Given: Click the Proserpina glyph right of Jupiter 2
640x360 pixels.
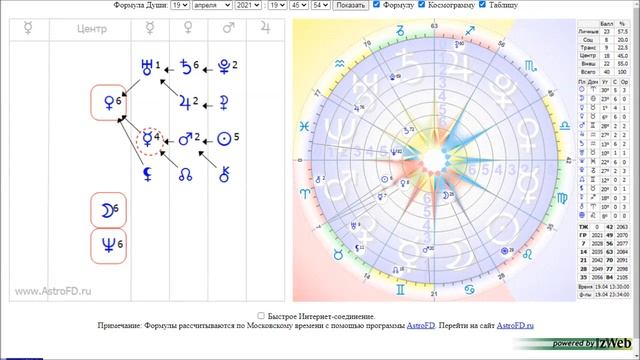Looking at the screenshot, I should (224, 103).
